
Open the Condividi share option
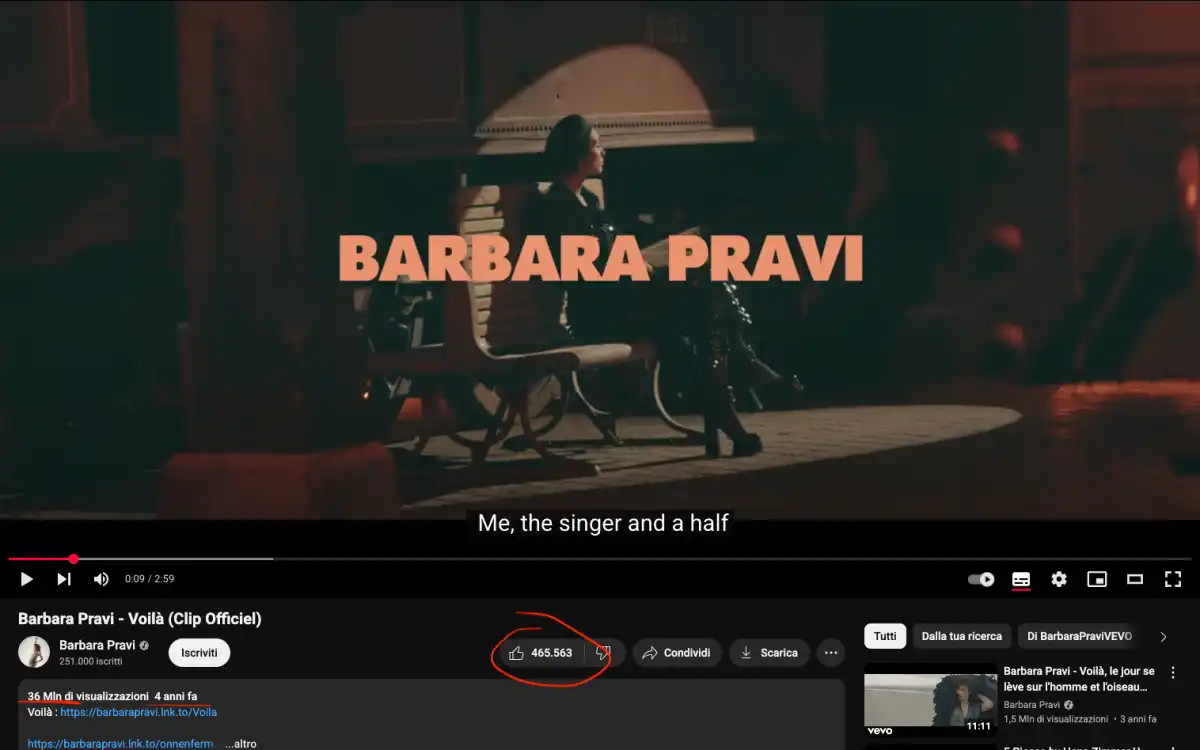click(x=677, y=653)
